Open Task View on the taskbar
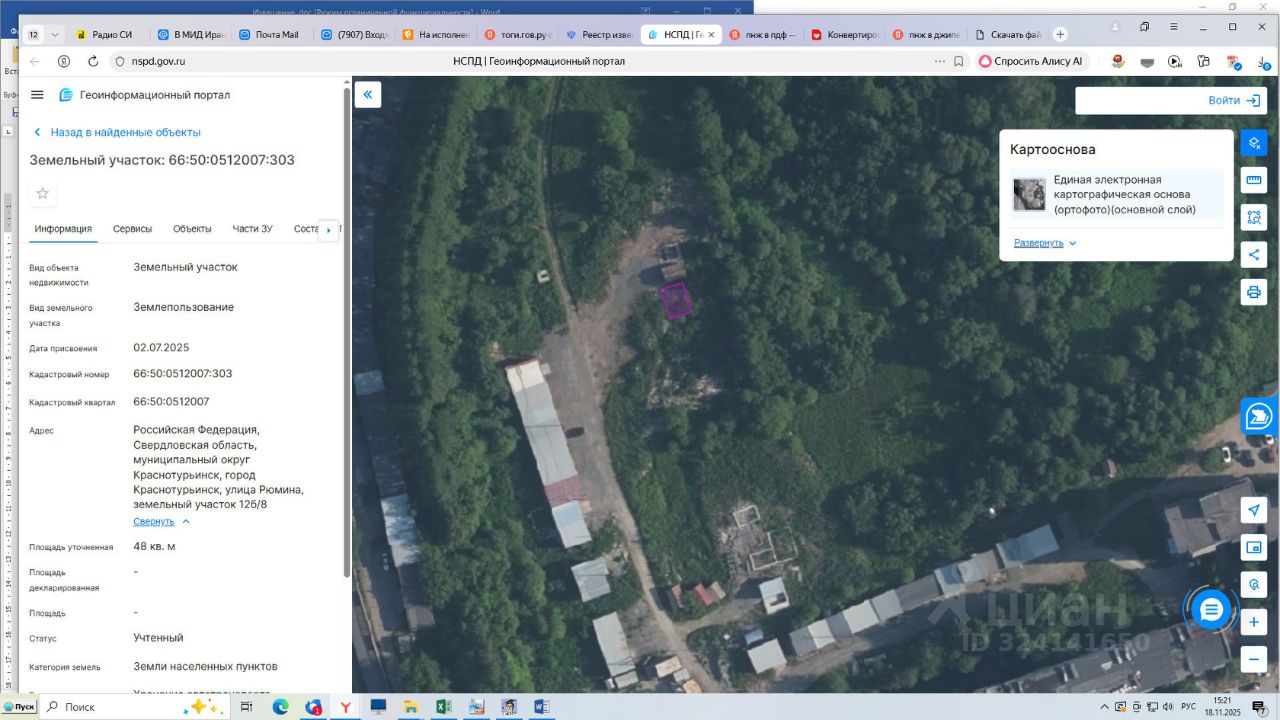The height and width of the screenshot is (720, 1280). tap(247, 707)
